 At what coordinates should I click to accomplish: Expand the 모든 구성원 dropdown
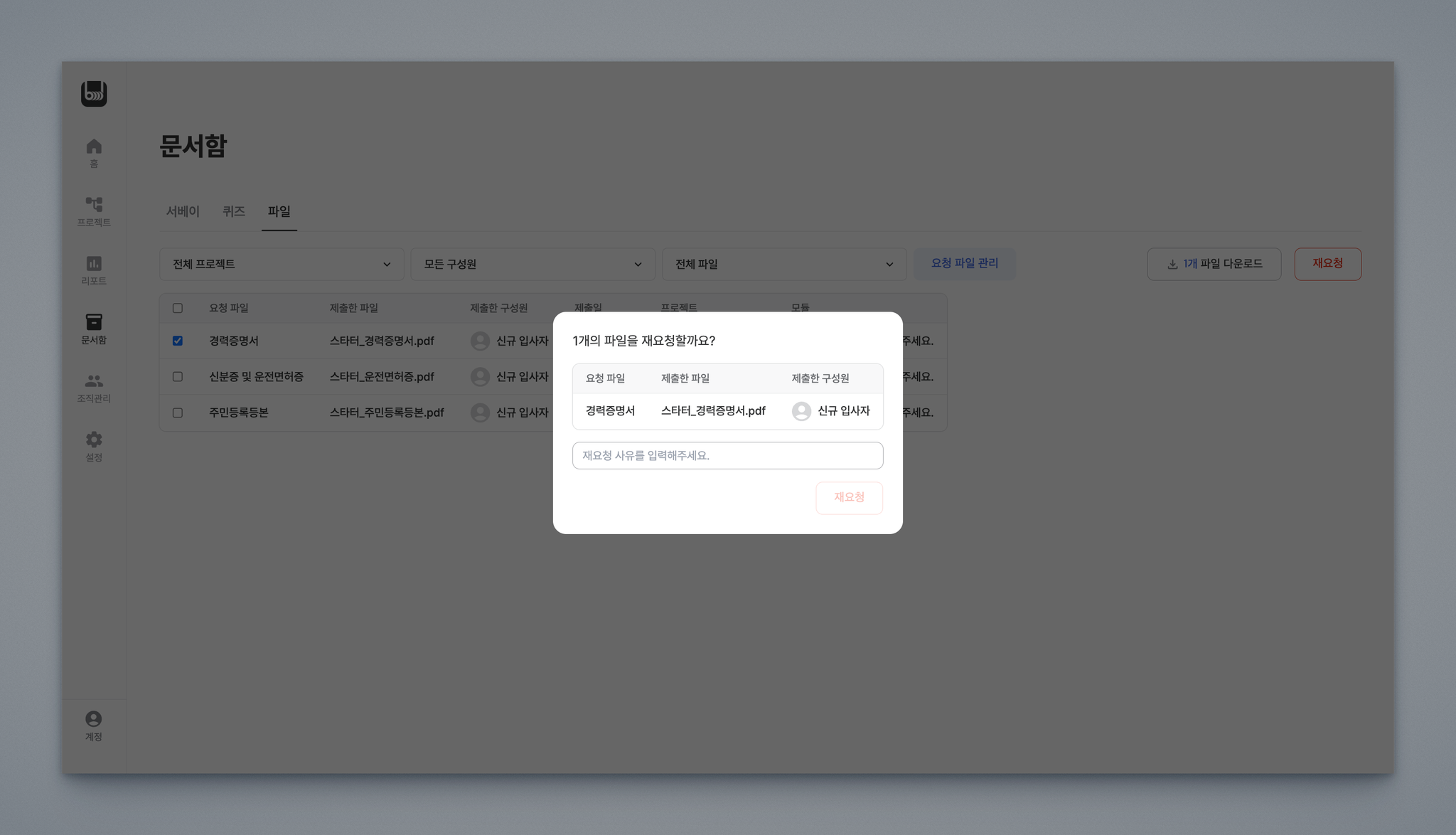532,264
